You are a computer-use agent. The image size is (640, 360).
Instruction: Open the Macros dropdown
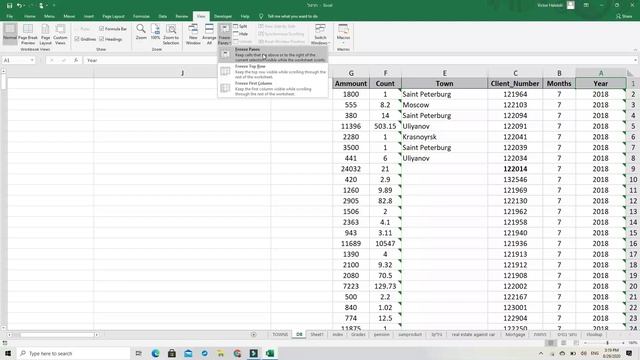(343, 33)
